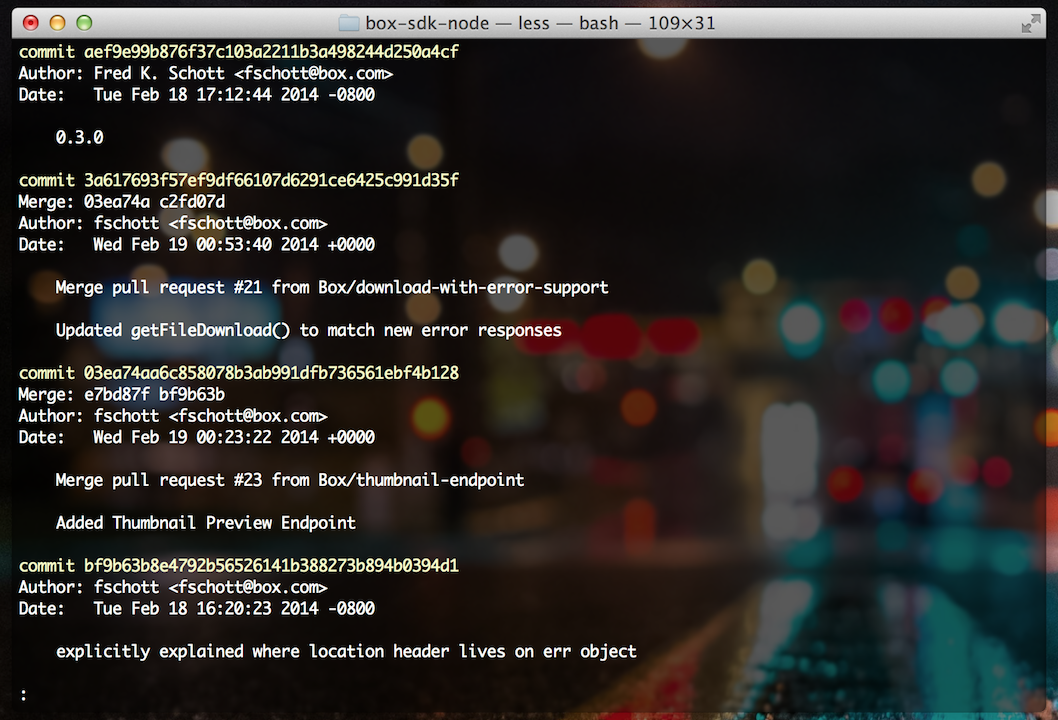
Task: Click the yellow minimize window button
Action: [x=57, y=23]
